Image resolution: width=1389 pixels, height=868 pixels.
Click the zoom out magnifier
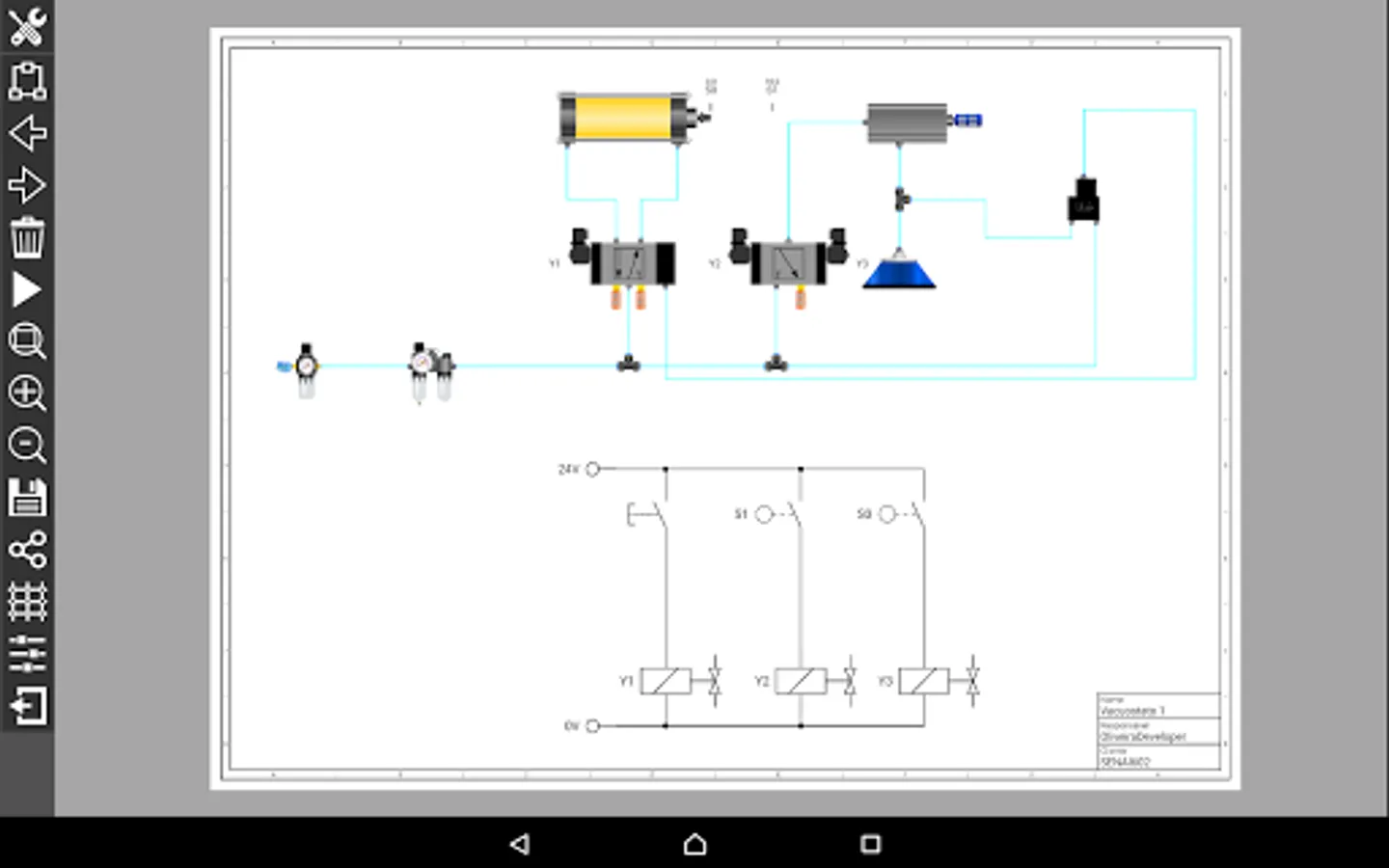pos(27,446)
